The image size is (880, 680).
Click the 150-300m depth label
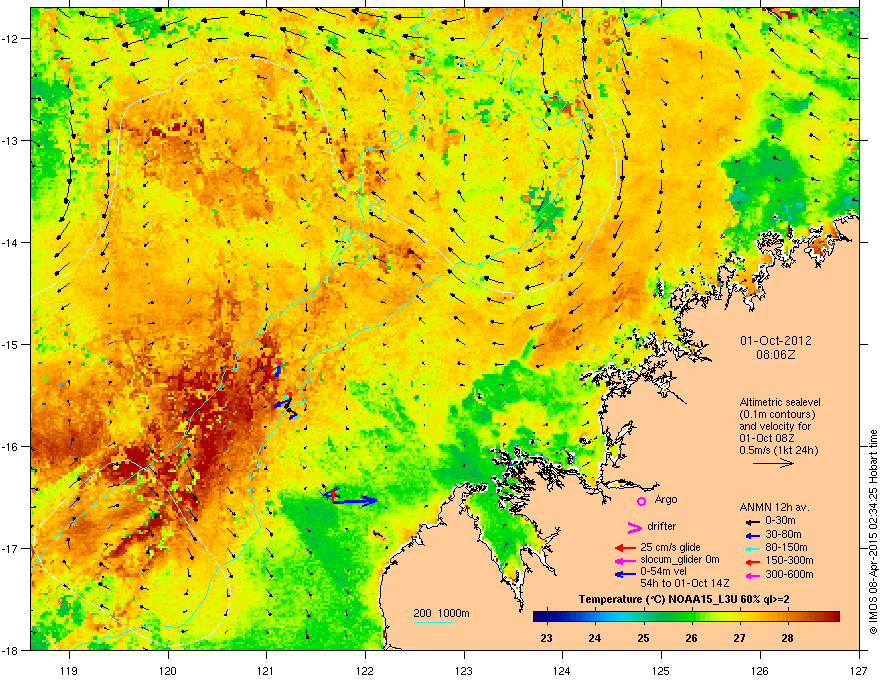pyautogui.click(x=790, y=560)
